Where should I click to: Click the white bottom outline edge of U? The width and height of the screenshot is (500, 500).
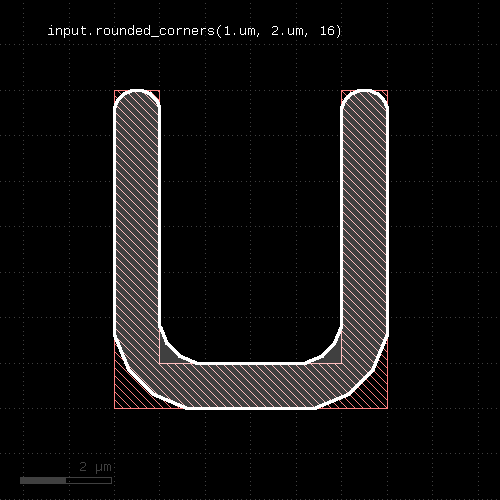(x=251, y=408)
